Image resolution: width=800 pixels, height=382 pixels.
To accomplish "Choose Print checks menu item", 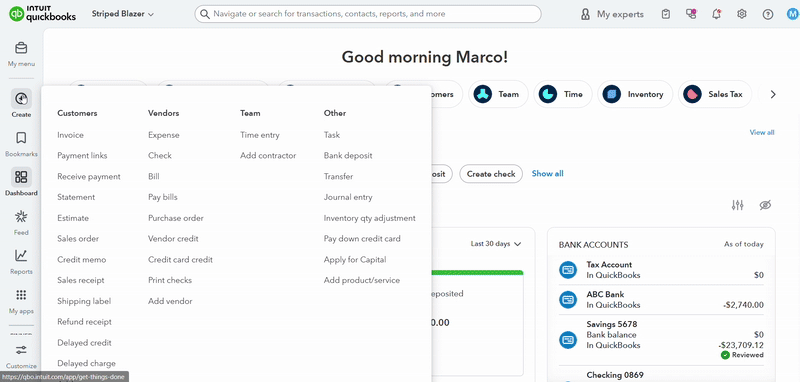I will coord(170,280).
